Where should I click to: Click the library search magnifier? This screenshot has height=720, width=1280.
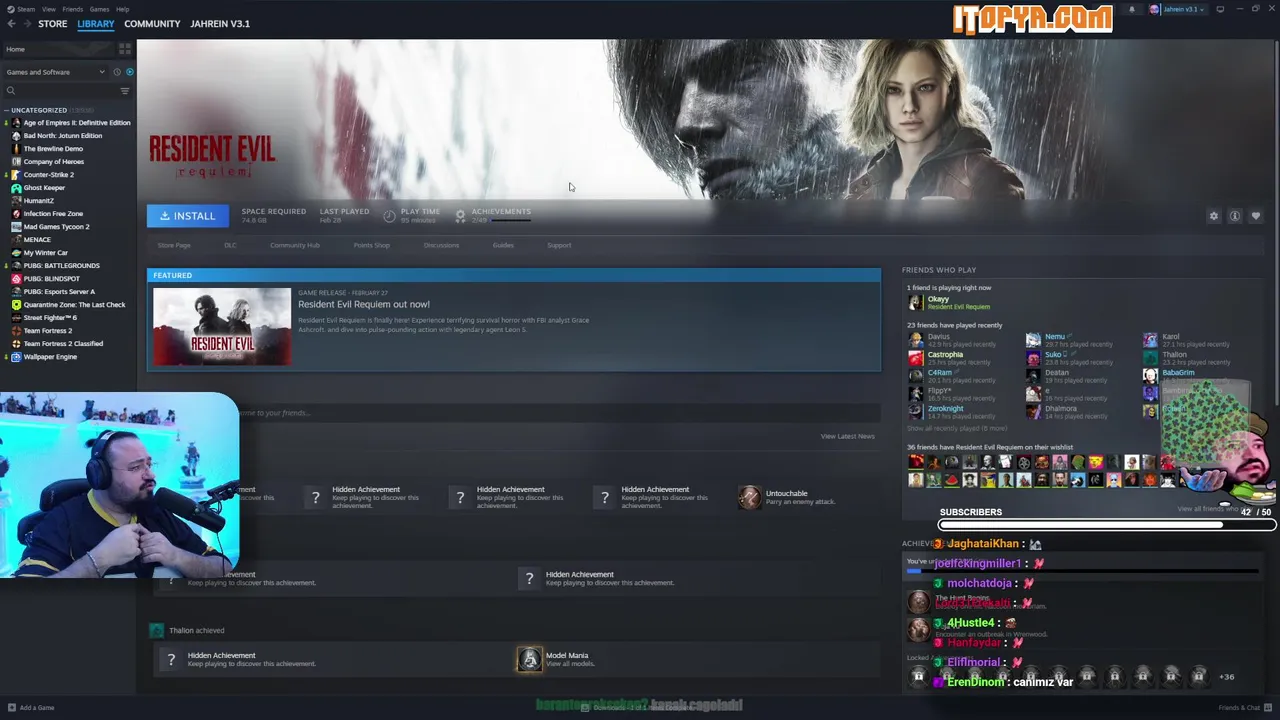click(x=11, y=91)
